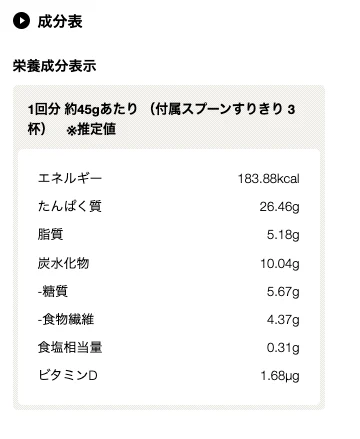Click the 栄養成分表示 subtitle text
This screenshot has width=360, height=439.
(x=54, y=66)
